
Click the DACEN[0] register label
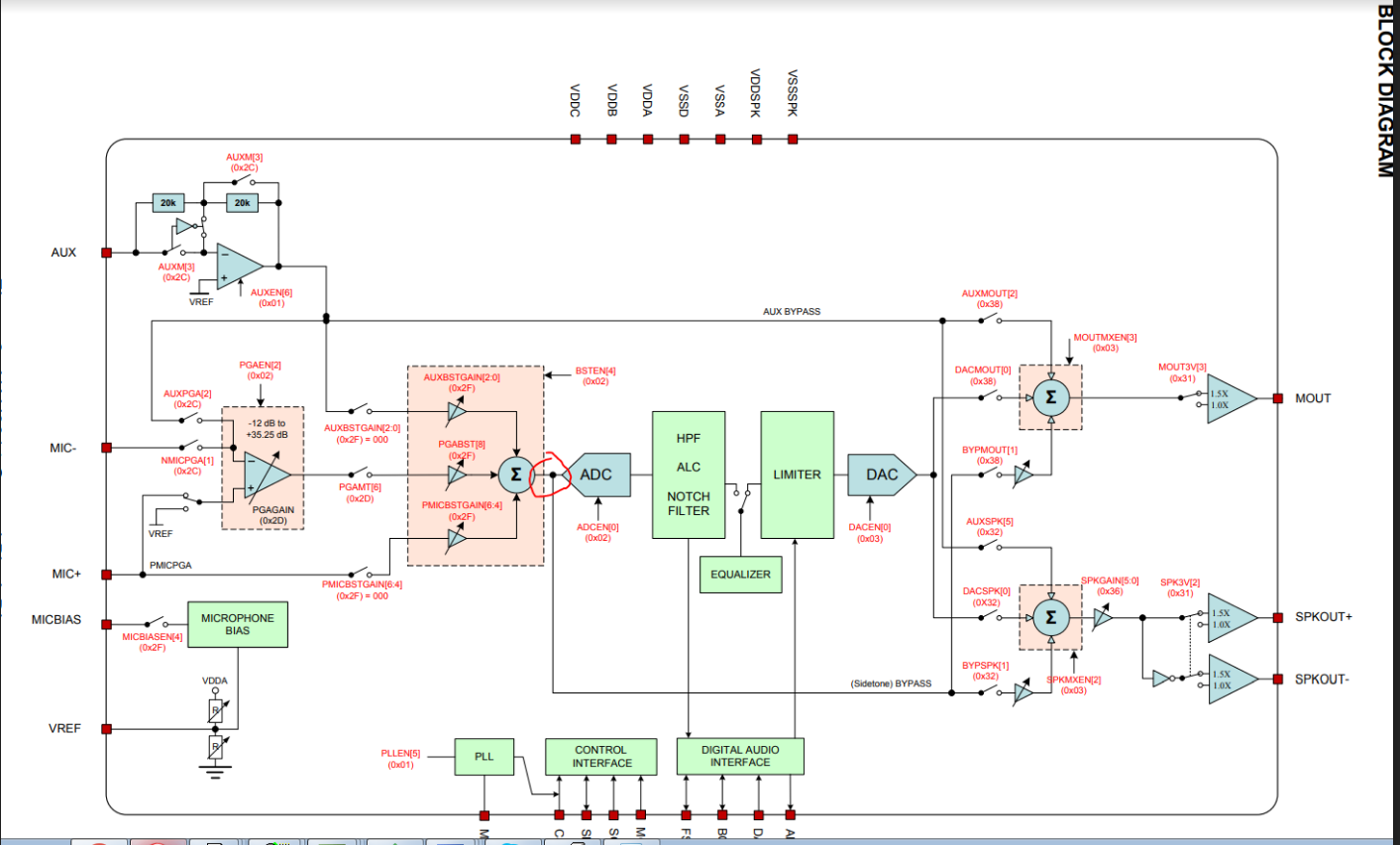pyautogui.click(x=870, y=533)
